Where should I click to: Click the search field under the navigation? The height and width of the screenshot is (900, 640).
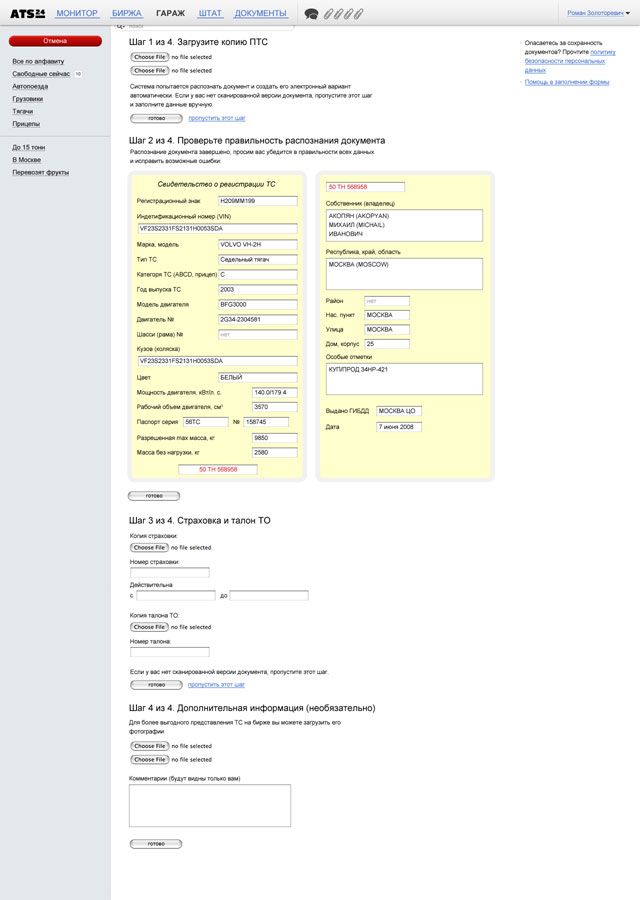[204, 26]
